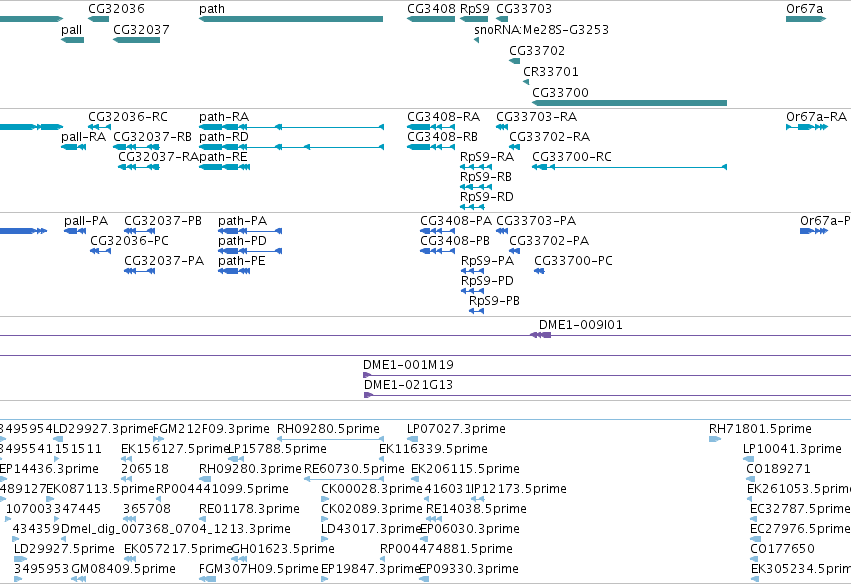
Task: Click the GH01623.5prime EST label
Action: coord(283,549)
